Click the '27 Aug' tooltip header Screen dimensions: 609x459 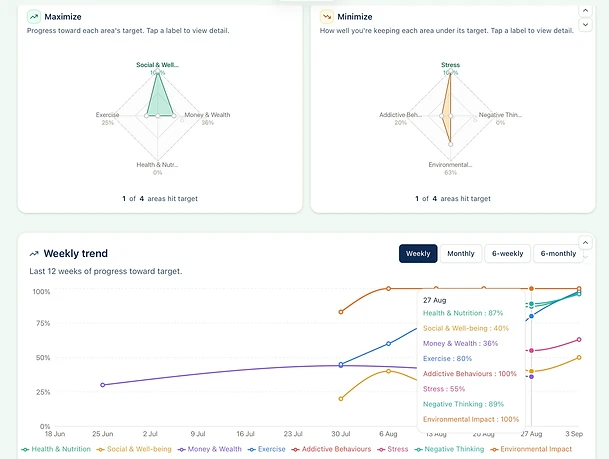point(435,300)
